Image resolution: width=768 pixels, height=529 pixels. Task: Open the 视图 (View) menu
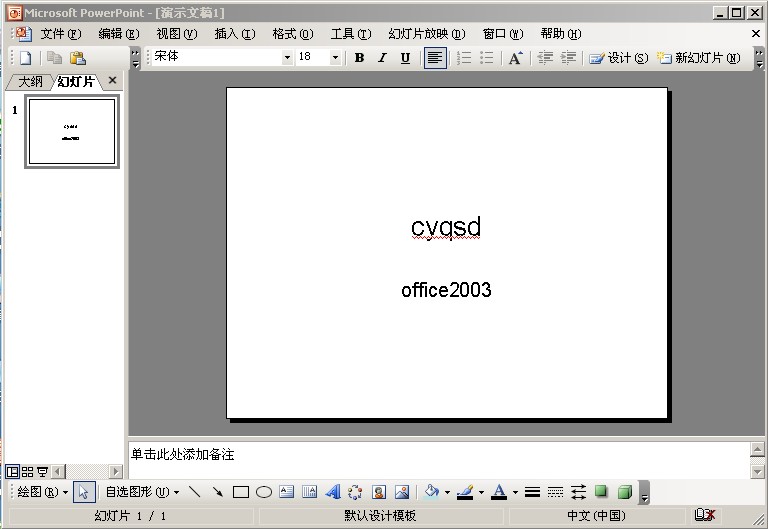point(176,34)
